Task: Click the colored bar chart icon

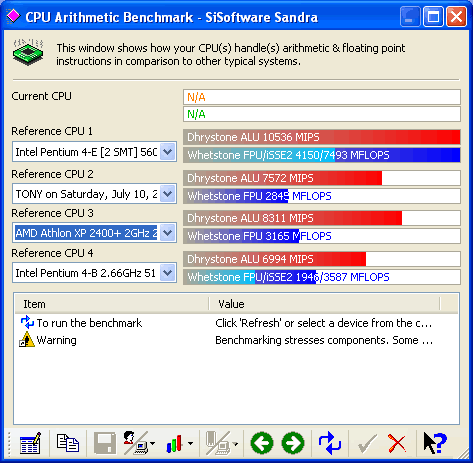Action: pos(174,443)
